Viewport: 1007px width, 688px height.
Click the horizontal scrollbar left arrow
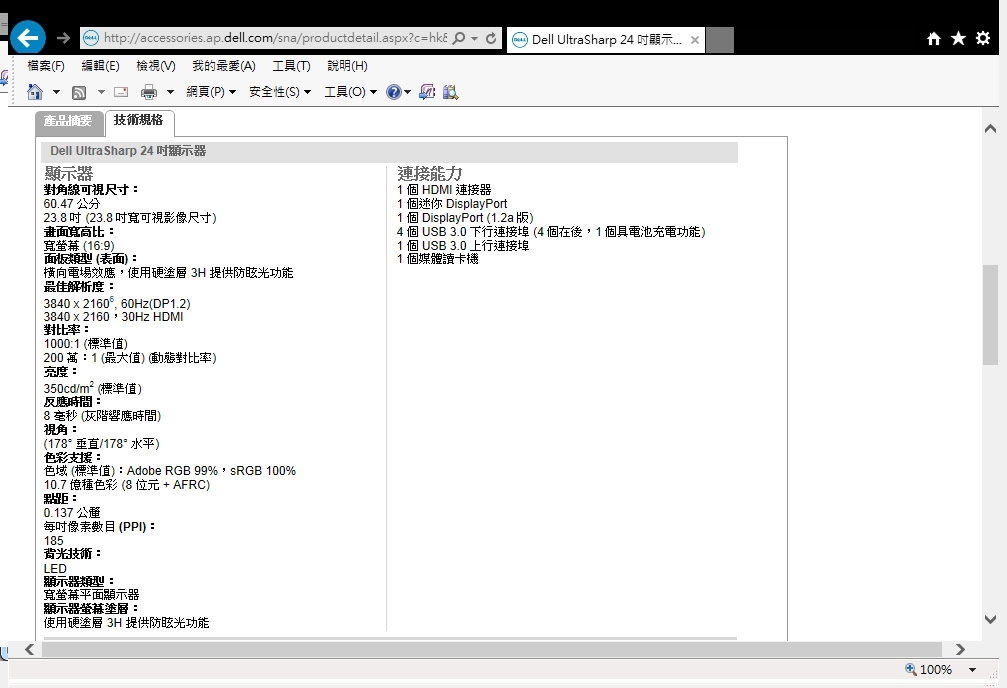click(30, 649)
